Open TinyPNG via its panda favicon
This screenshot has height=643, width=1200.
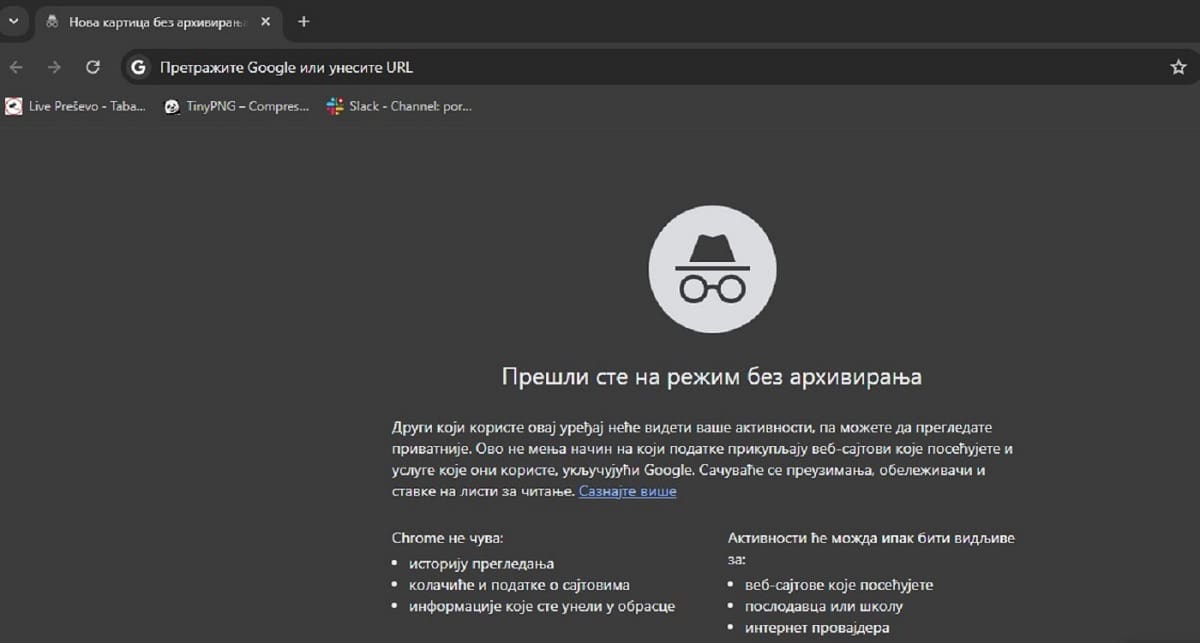(x=172, y=106)
